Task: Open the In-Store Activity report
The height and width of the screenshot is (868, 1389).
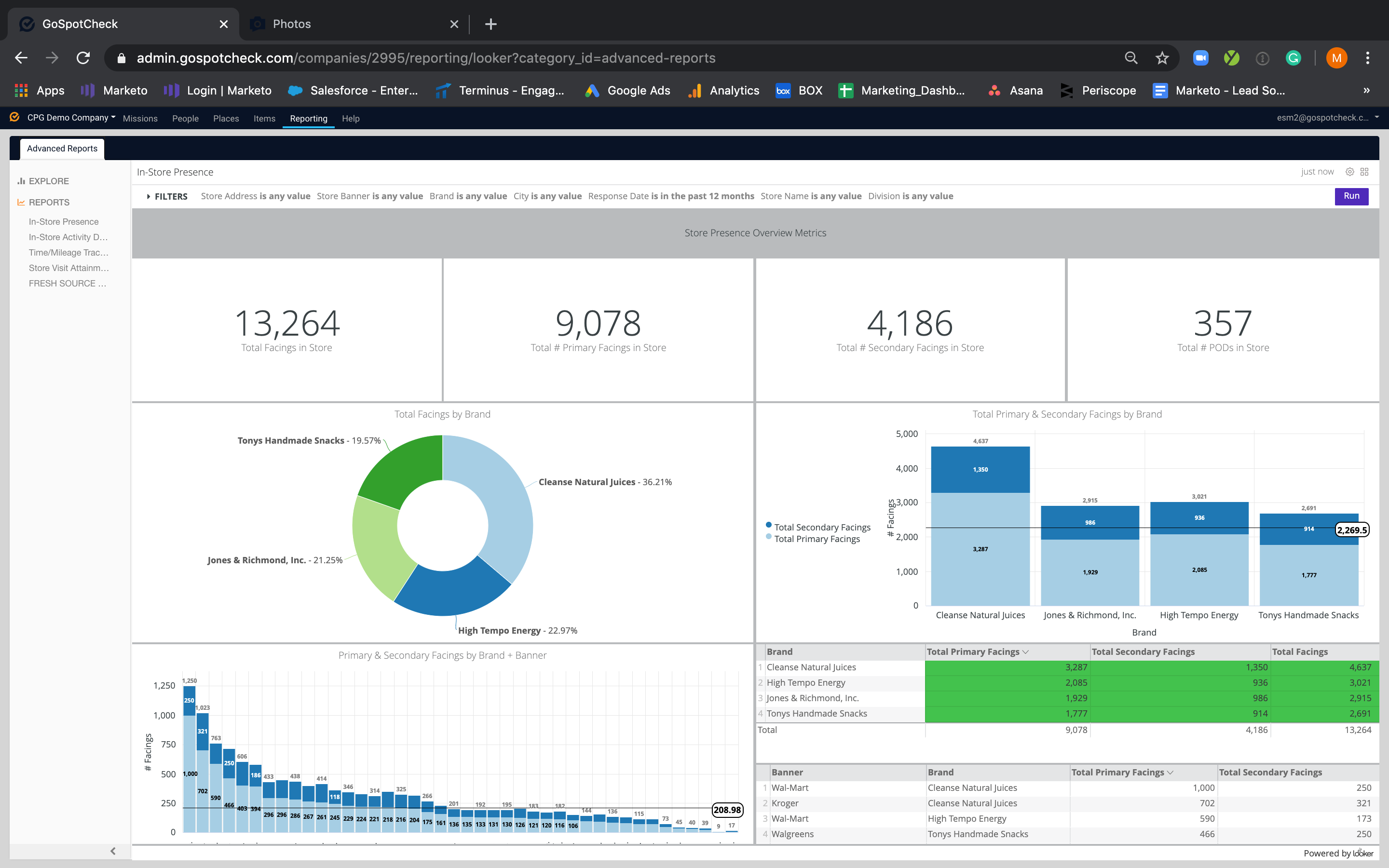Action: click(68, 237)
